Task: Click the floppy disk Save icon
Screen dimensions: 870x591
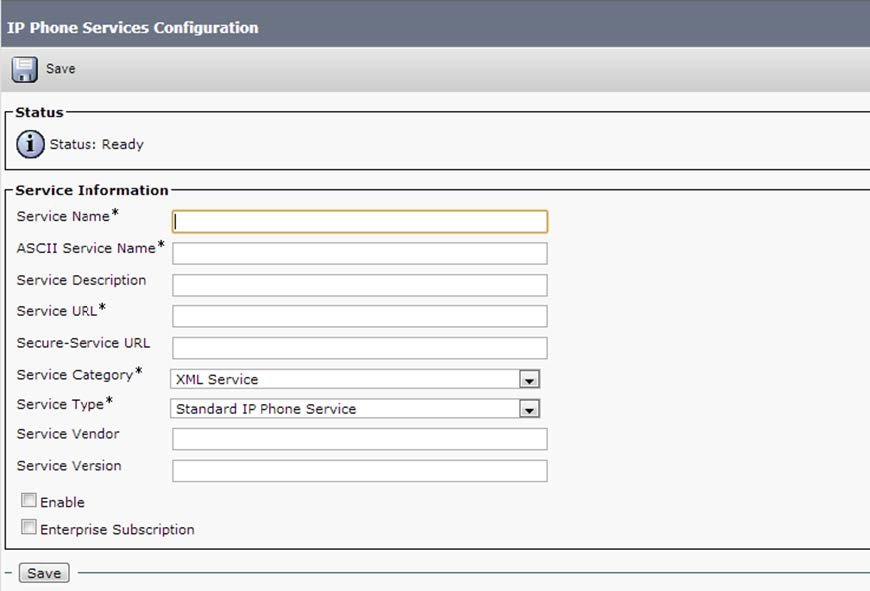Action: click(x=24, y=69)
